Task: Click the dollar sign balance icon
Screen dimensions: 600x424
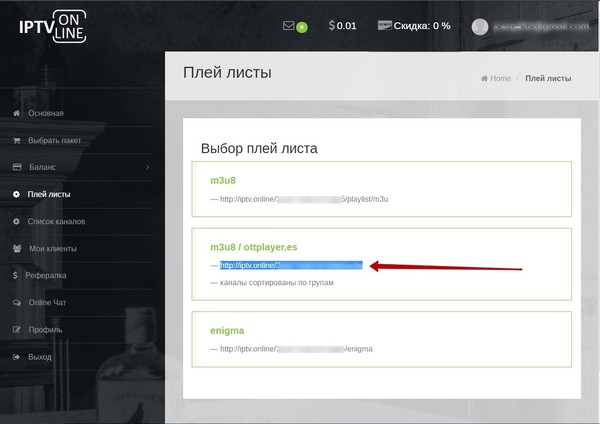Action: coord(331,25)
